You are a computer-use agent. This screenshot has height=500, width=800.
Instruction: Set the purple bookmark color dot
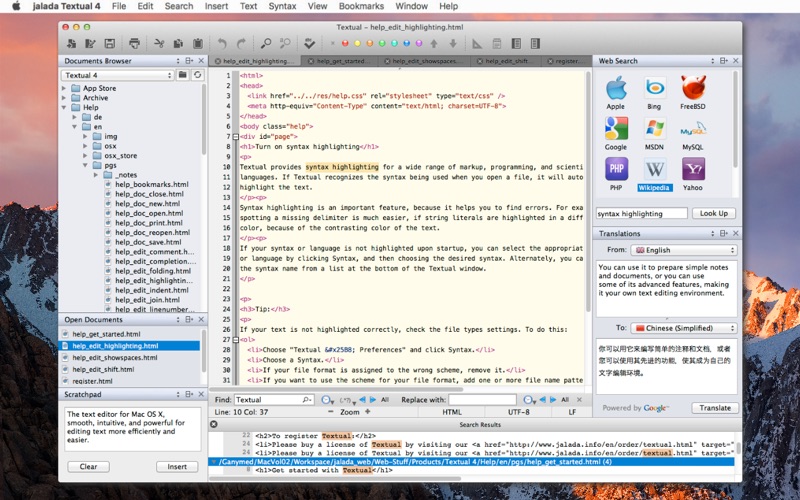(x=419, y=43)
